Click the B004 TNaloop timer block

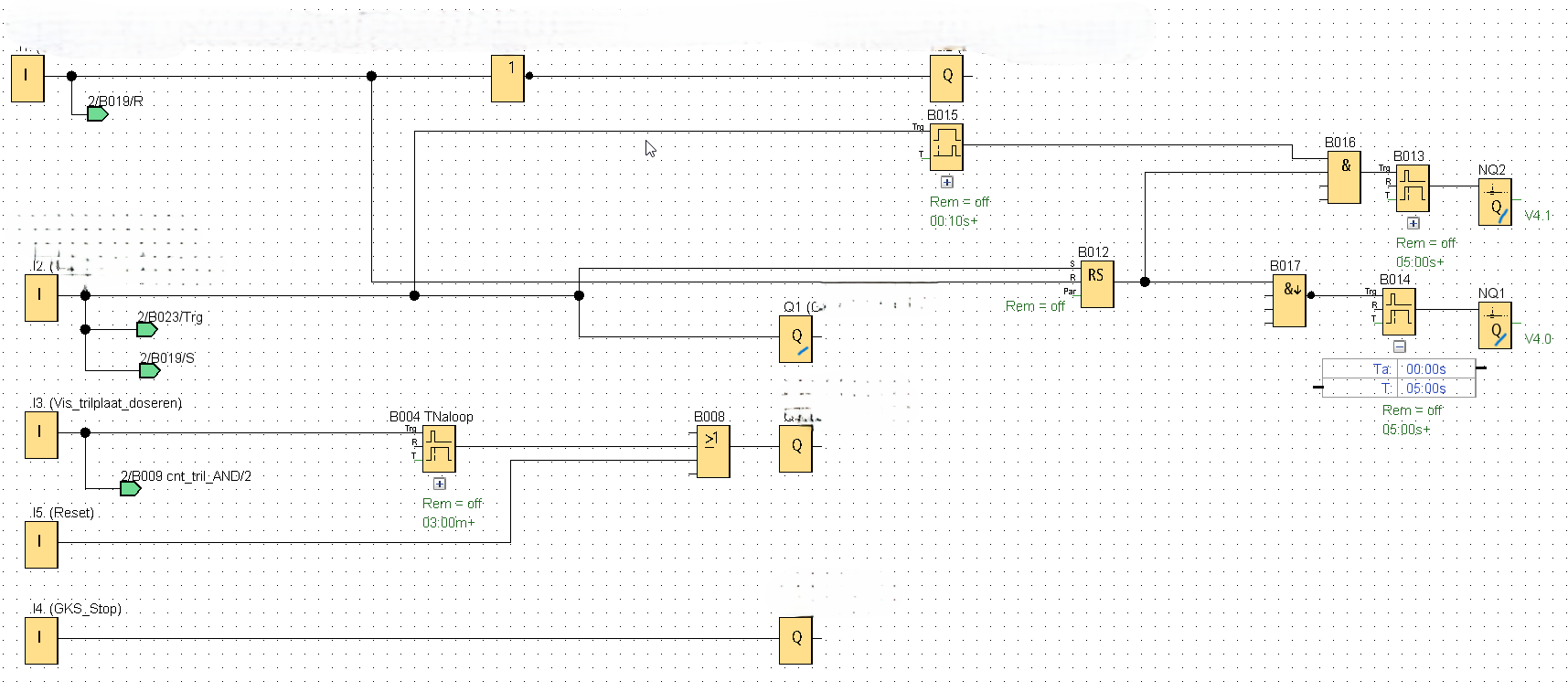439,449
